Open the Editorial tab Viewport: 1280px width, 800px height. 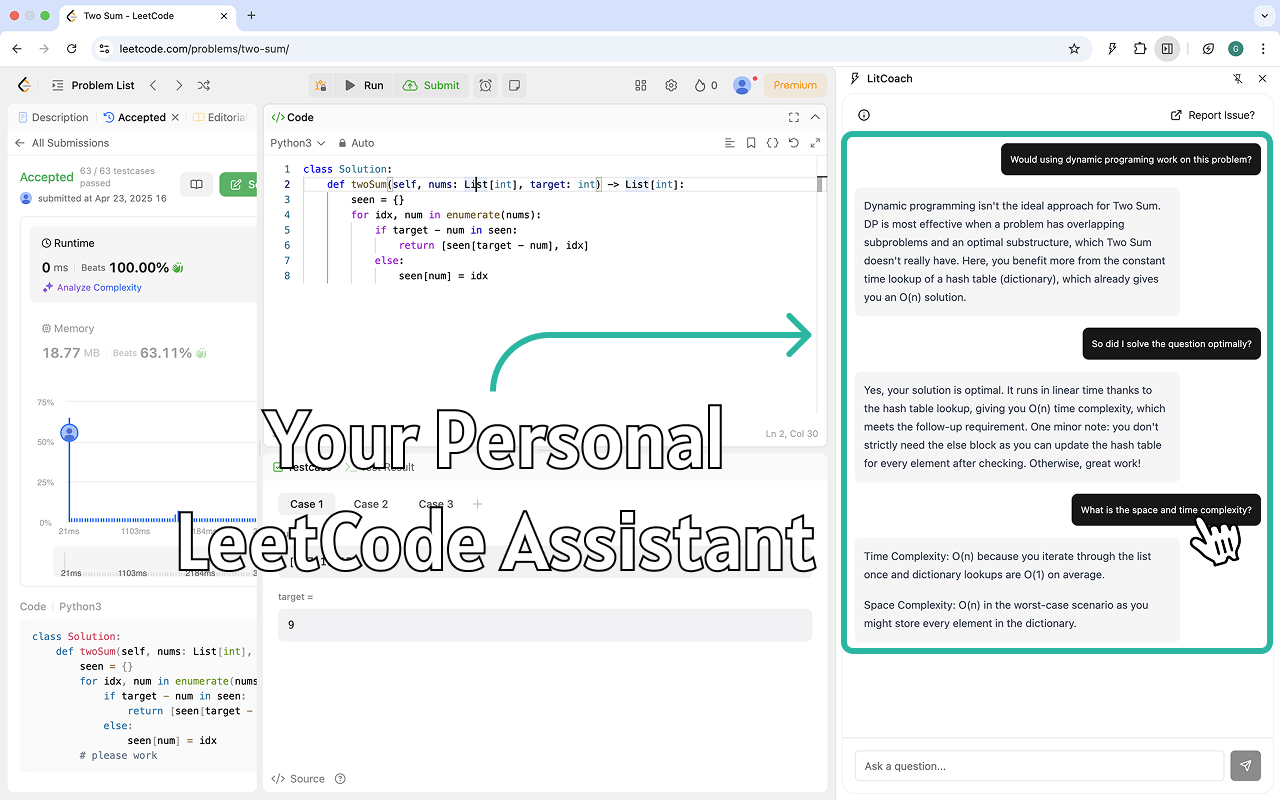click(x=219, y=117)
